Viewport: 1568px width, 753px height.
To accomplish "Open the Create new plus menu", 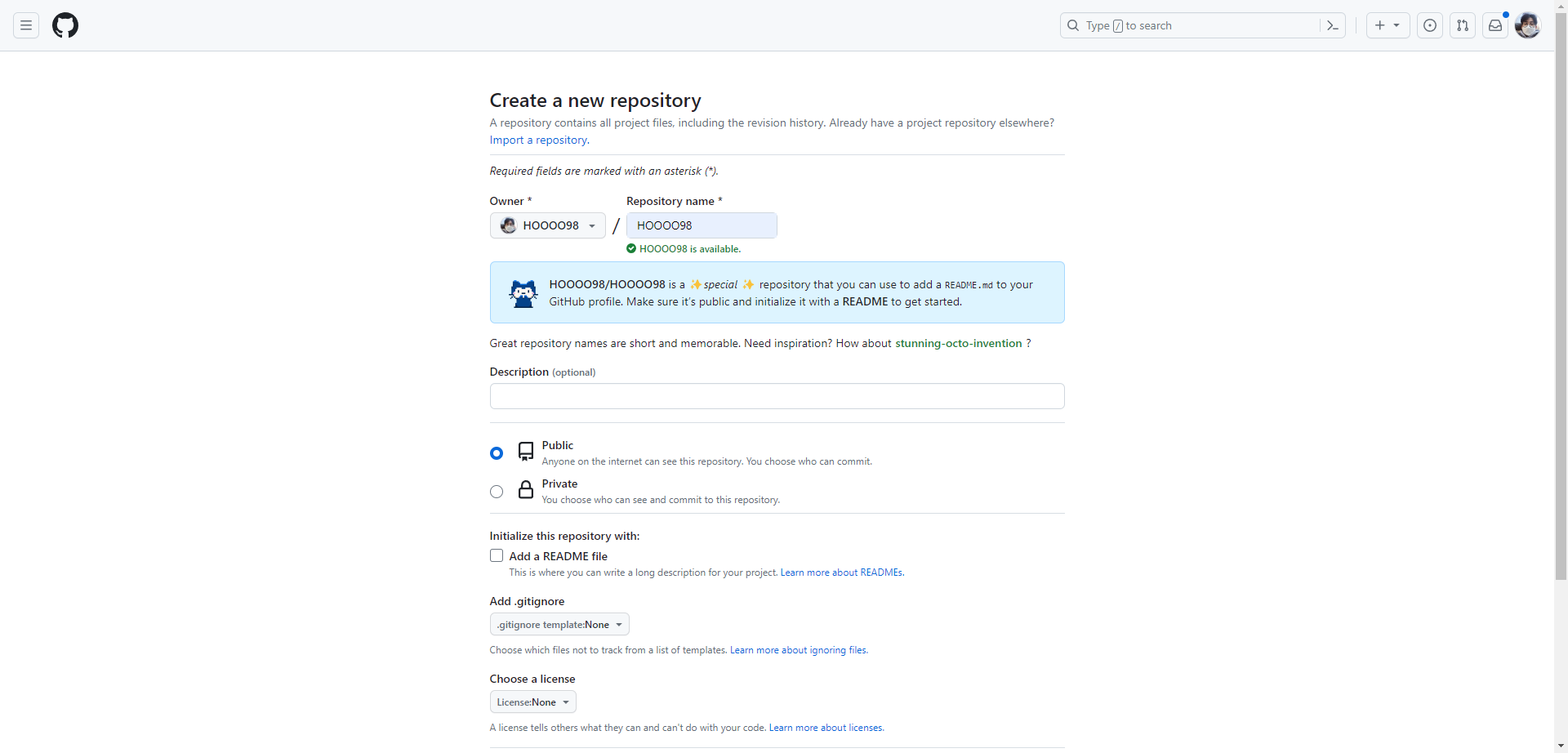I will [x=1388, y=25].
